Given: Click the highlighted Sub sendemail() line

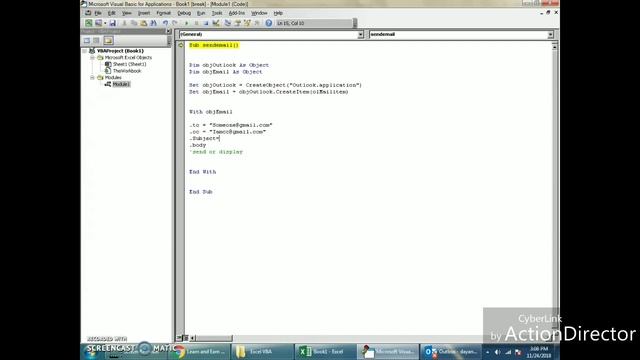Looking at the screenshot, I should click(x=214, y=45).
